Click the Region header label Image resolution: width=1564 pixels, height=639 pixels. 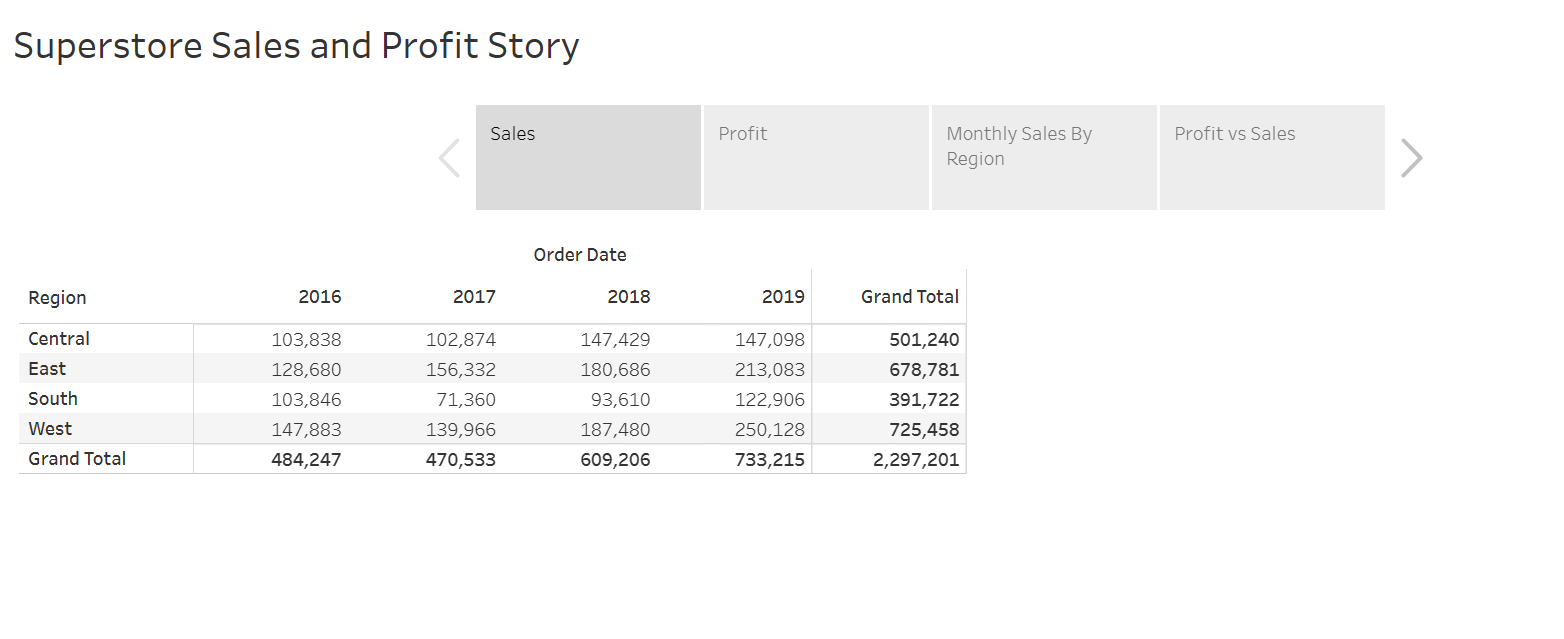[57, 297]
